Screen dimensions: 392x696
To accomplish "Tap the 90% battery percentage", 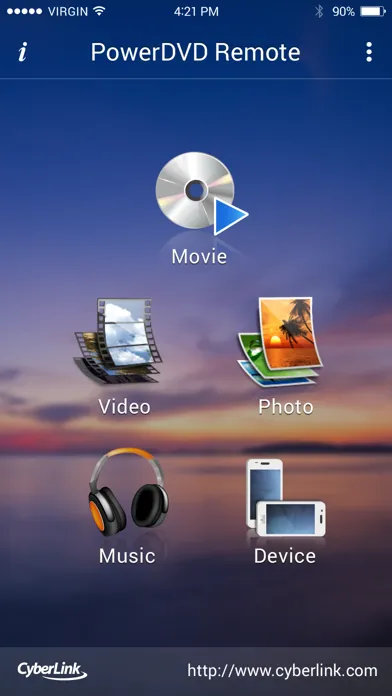I will 343,12.
